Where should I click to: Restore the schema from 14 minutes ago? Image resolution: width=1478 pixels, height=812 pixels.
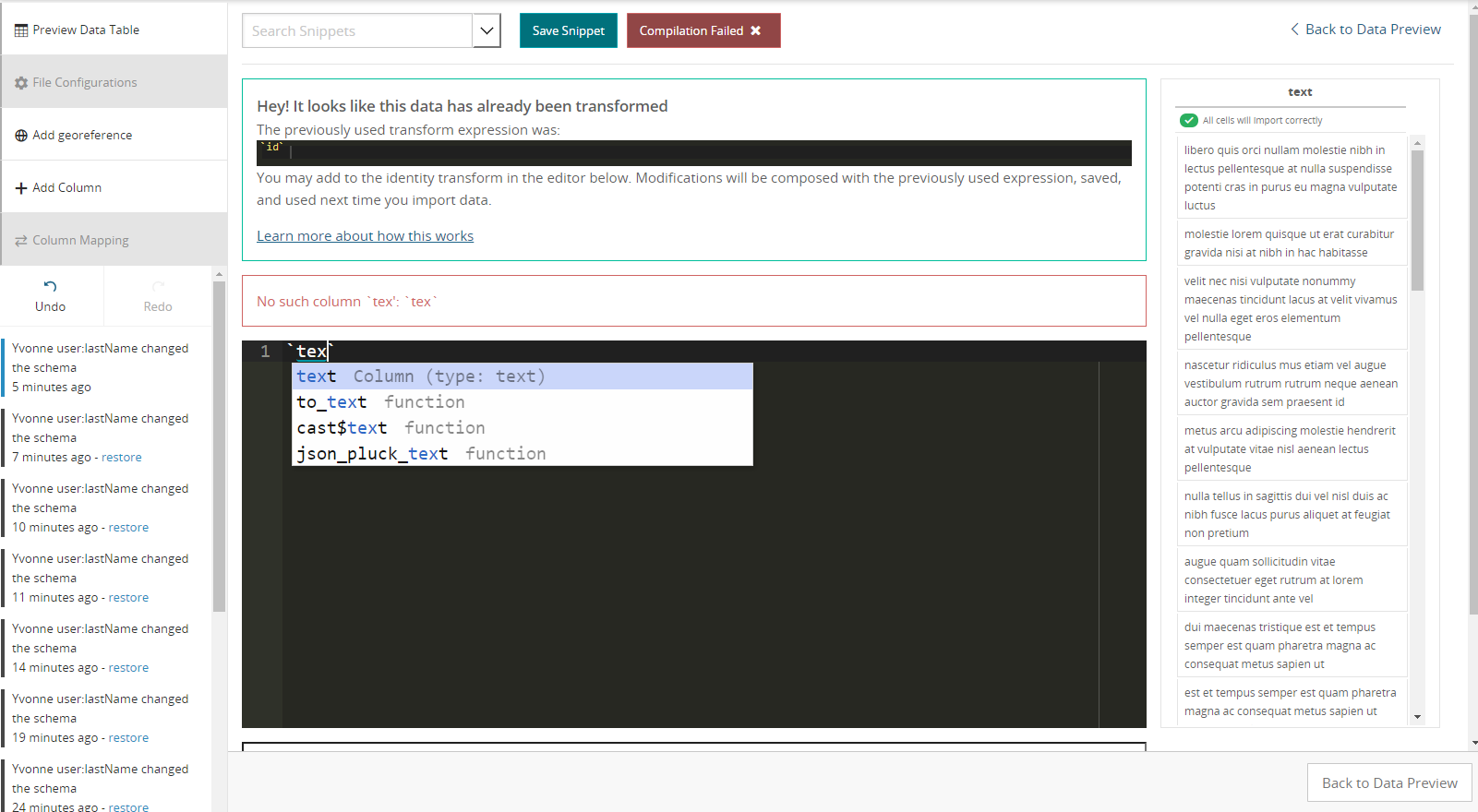point(128,668)
